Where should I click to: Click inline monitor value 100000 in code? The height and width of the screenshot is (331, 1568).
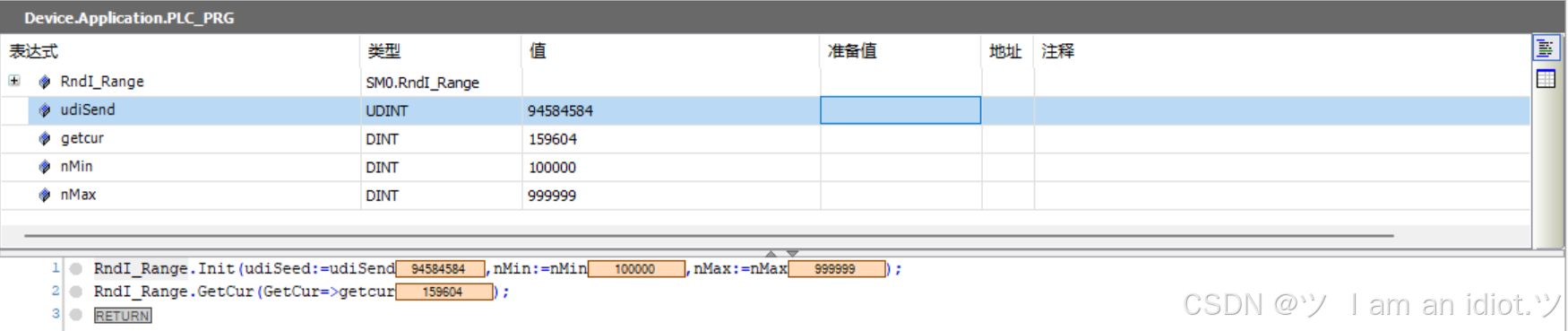pyautogui.click(x=636, y=268)
